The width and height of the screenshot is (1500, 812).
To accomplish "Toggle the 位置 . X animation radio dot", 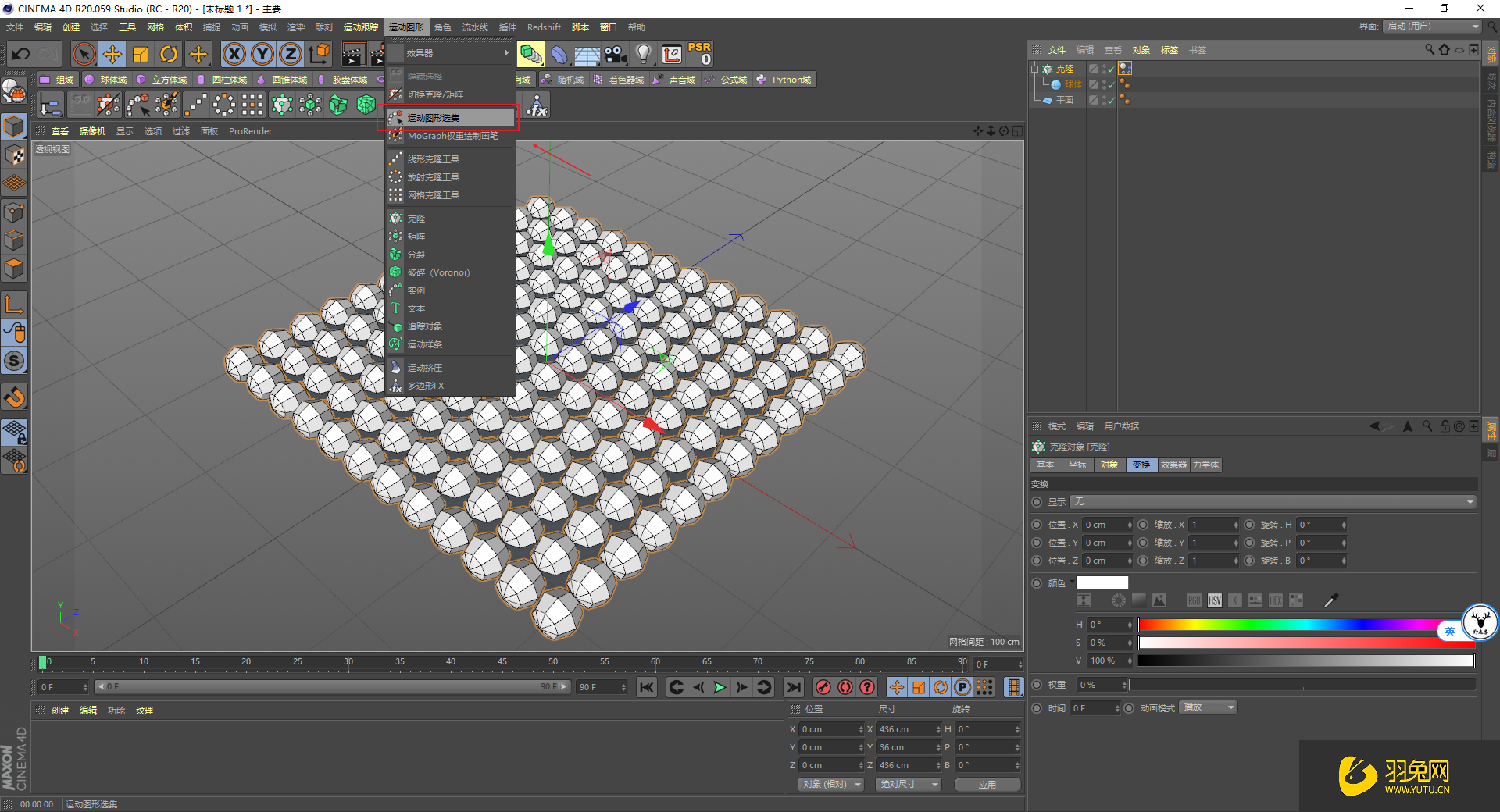I will pos(1037,525).
